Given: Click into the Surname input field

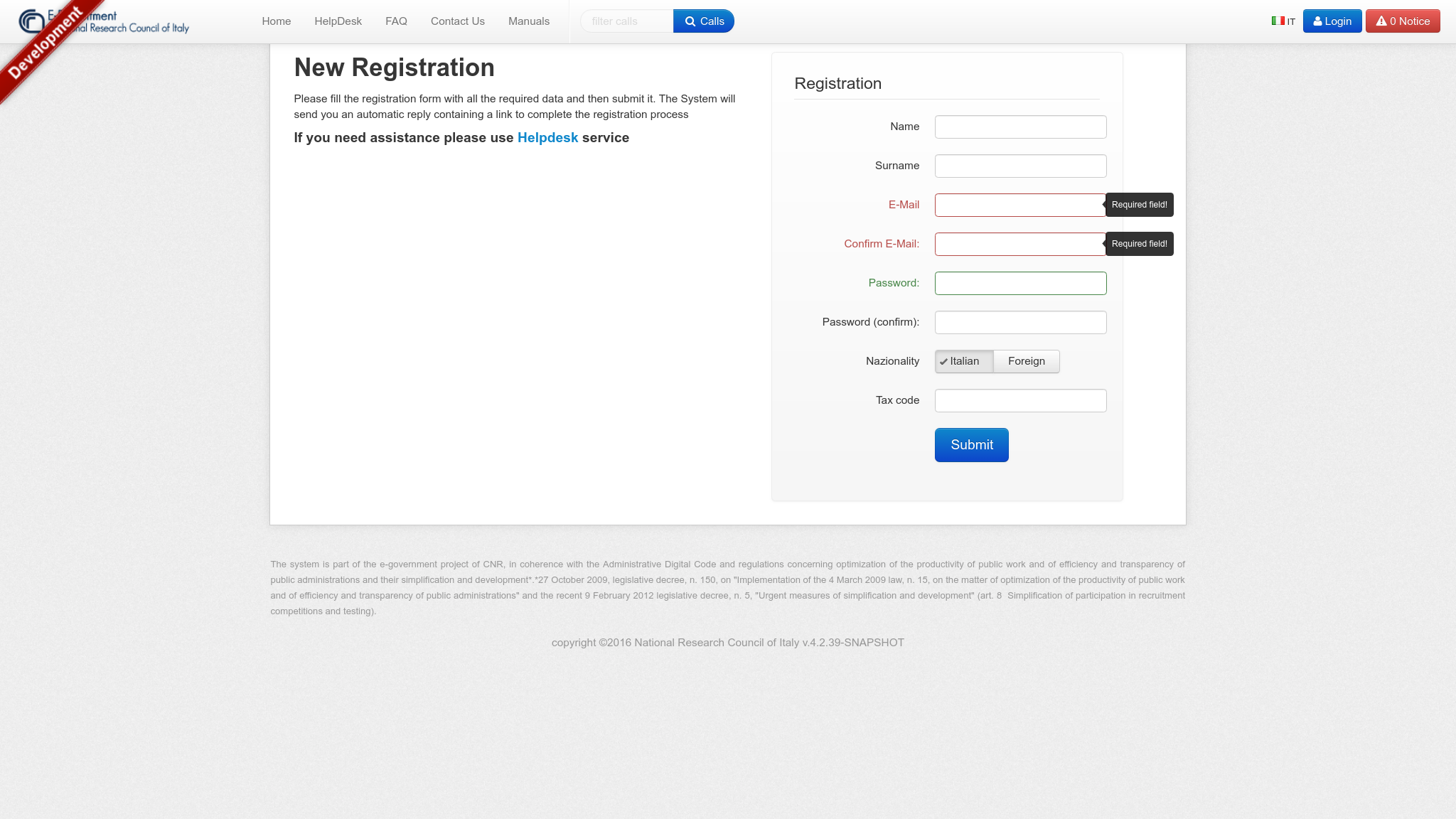Looking at the screenshot, I should (1020, 166).
